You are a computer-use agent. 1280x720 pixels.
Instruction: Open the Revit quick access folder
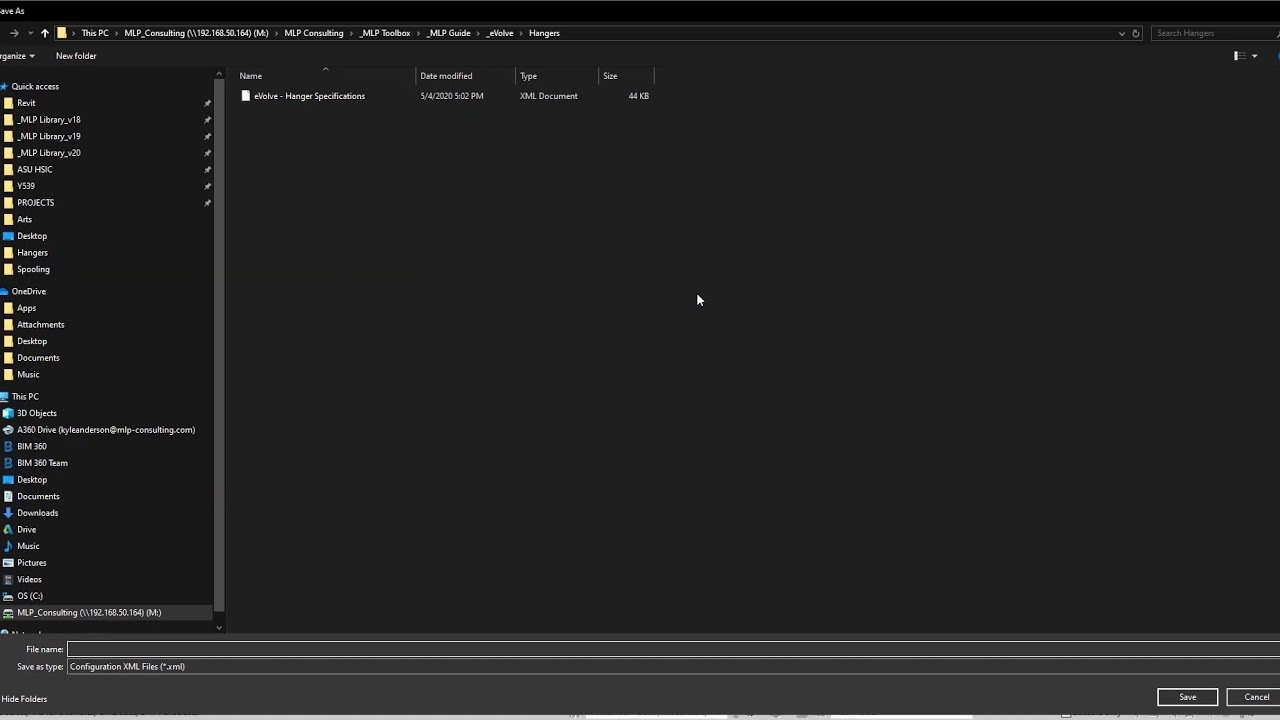tap(26, 103)
